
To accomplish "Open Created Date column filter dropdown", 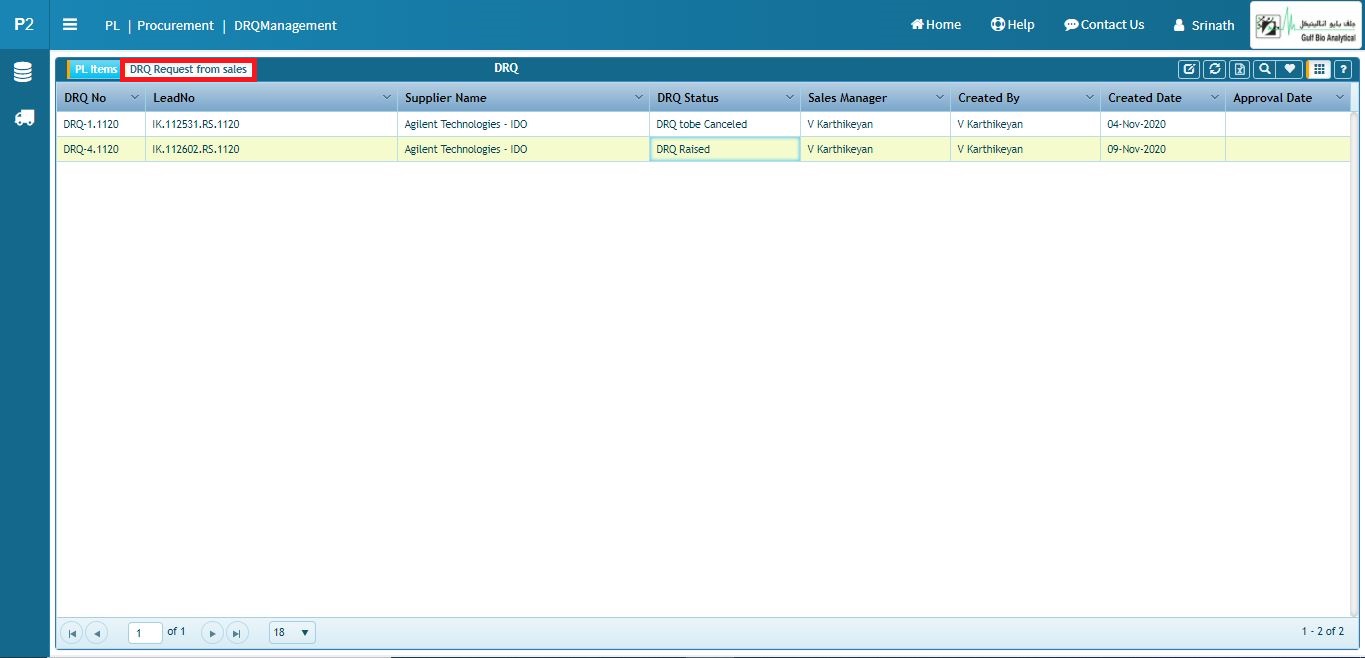I will pyautogui.click(x=1215, y=97).
